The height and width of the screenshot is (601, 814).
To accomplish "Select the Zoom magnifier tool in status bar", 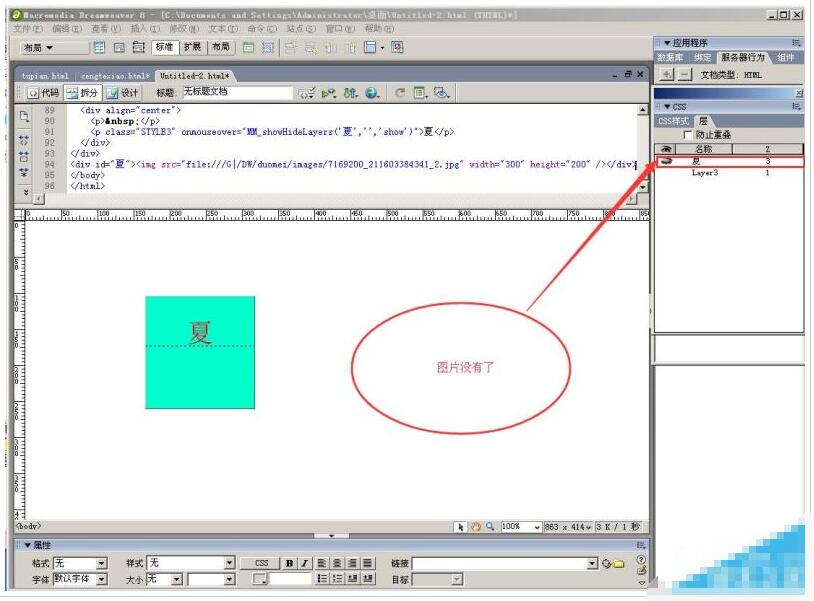I will tap(490, 527).
